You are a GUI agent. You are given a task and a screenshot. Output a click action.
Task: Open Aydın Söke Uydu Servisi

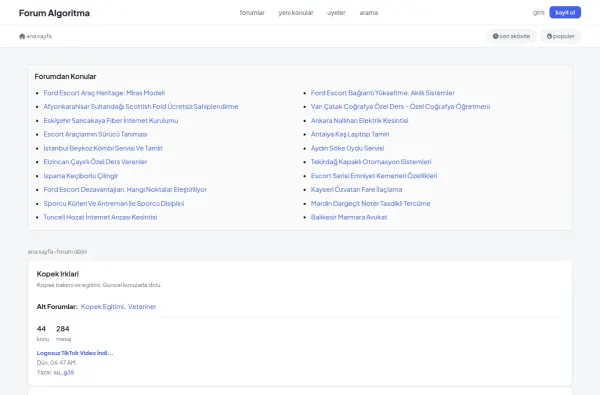coord(347,148)
